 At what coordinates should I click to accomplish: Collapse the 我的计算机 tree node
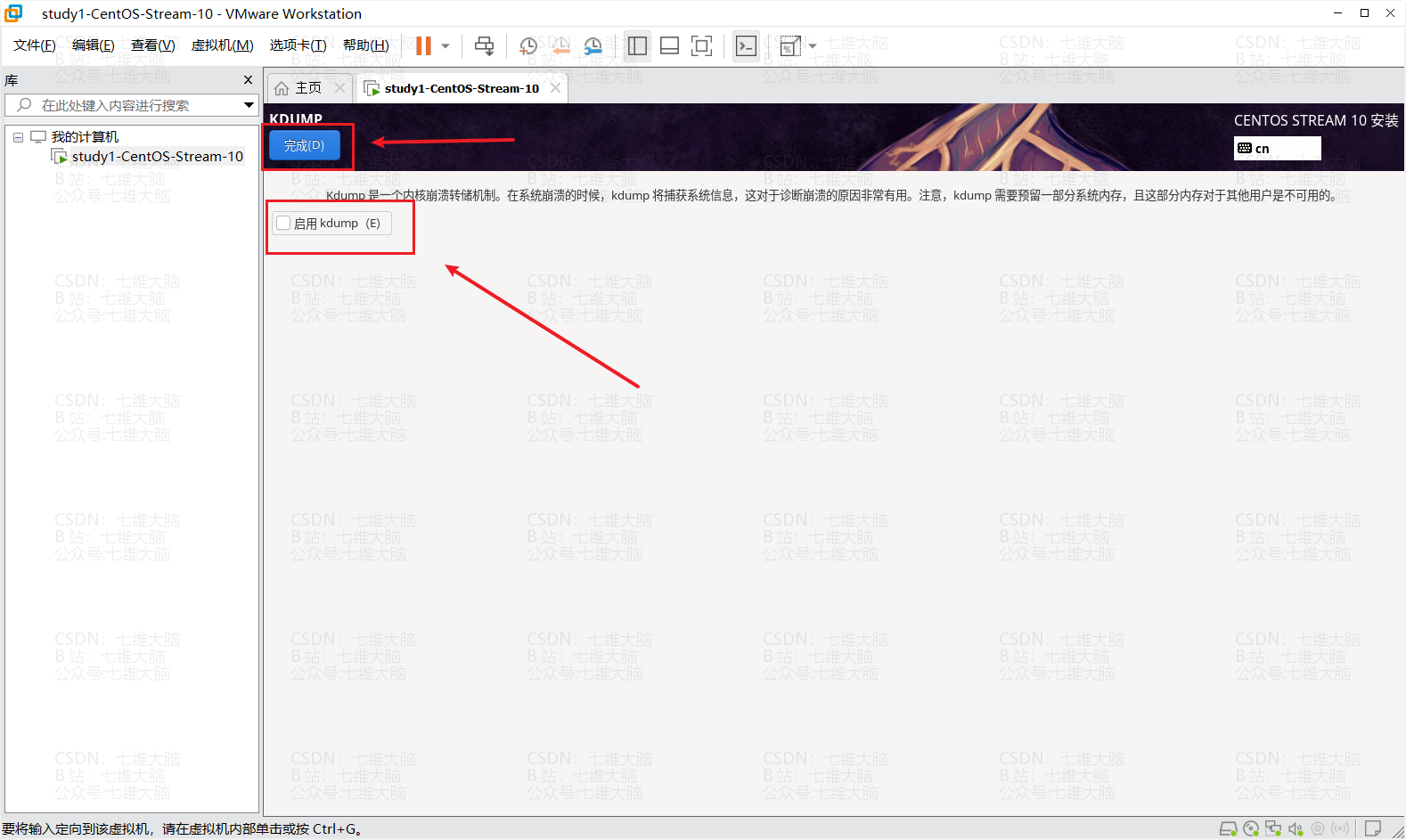(18, 137)
